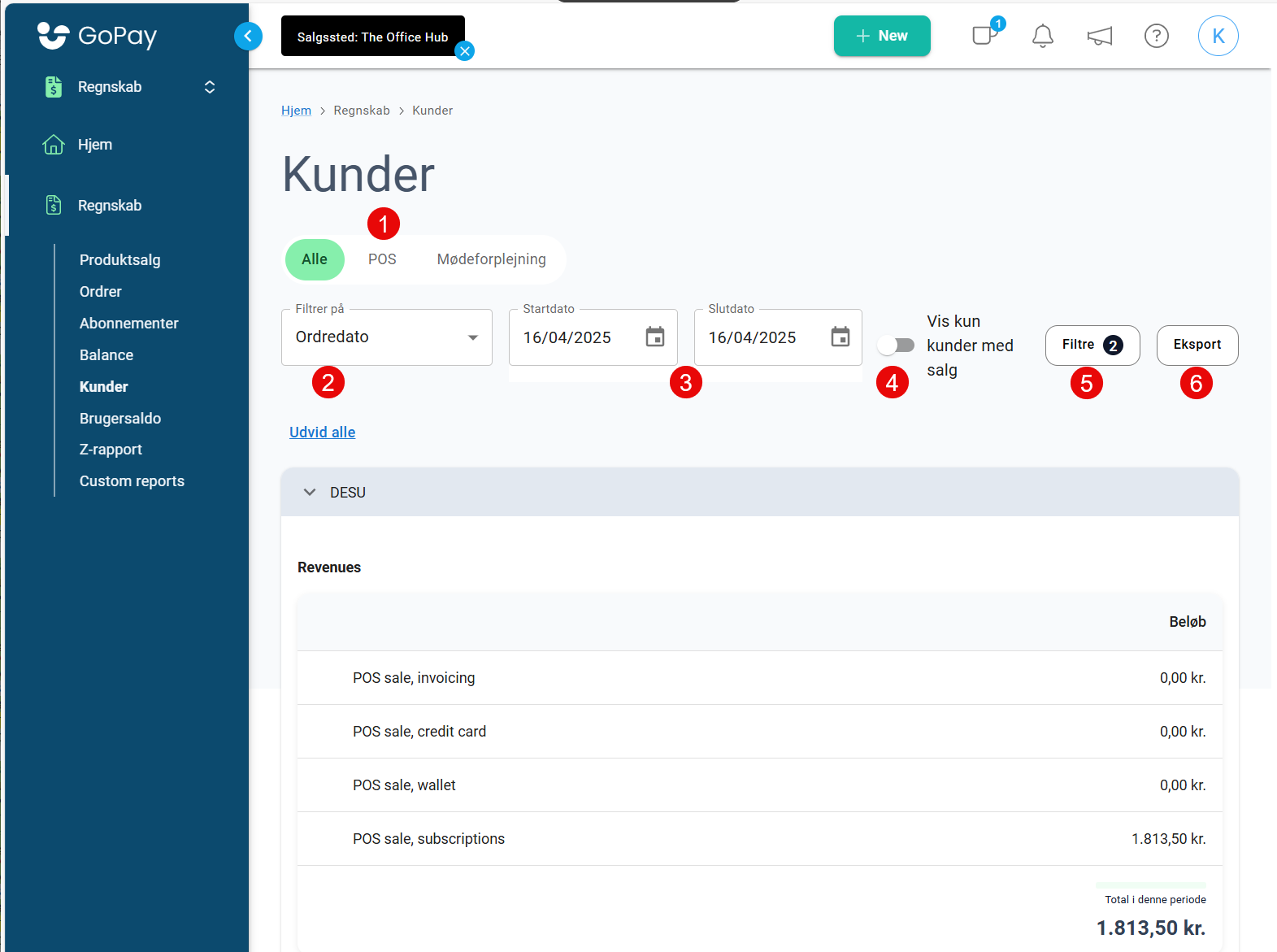Click the Slutdato date field
The image size is (1277, 952).
[779, 337]
